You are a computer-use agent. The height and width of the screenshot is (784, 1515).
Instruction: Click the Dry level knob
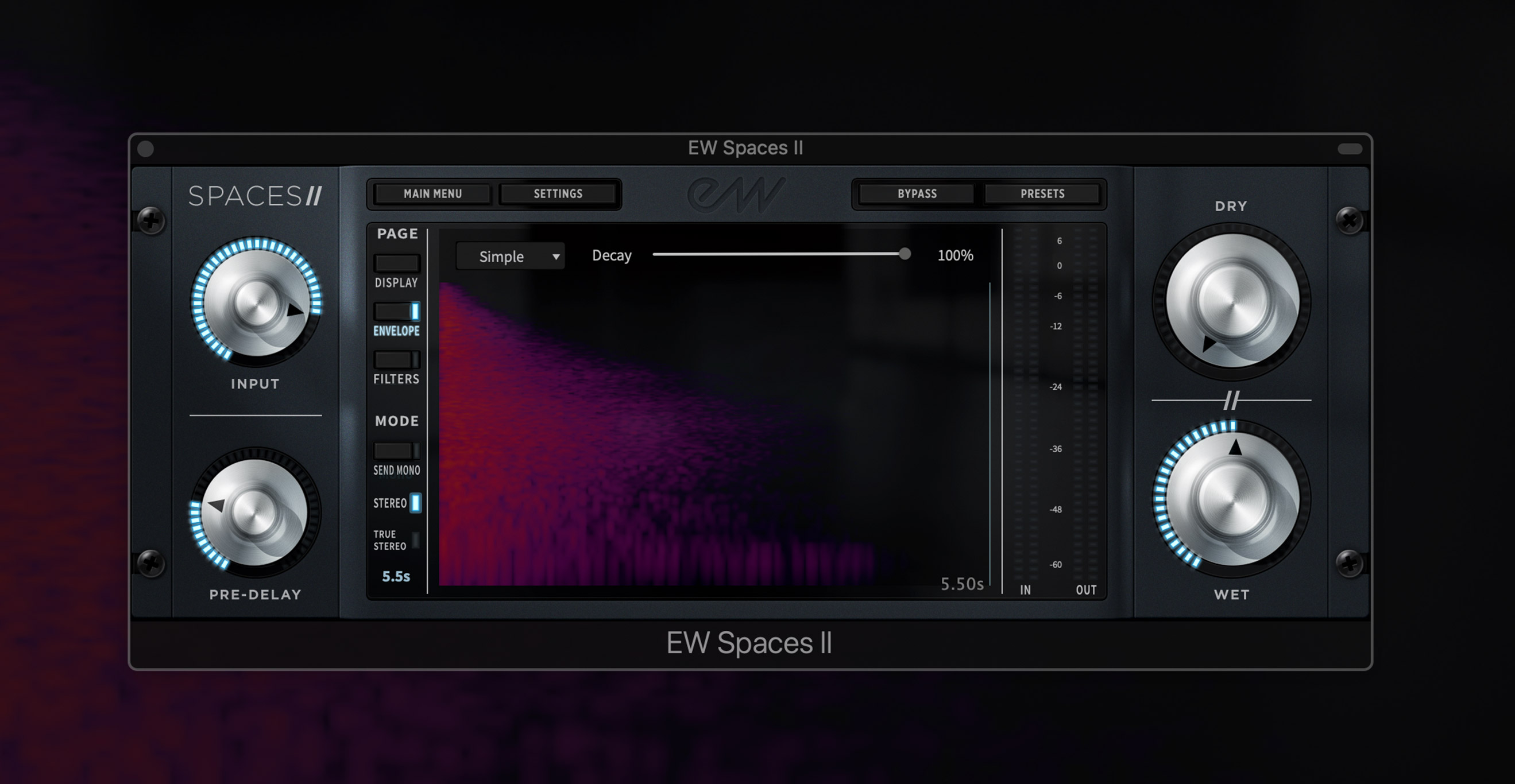coord(1231,301)
